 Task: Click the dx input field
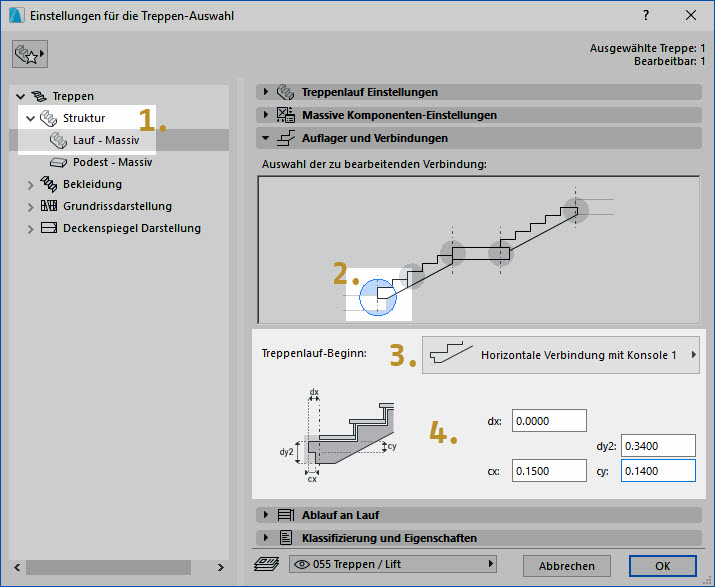[549, 421]
